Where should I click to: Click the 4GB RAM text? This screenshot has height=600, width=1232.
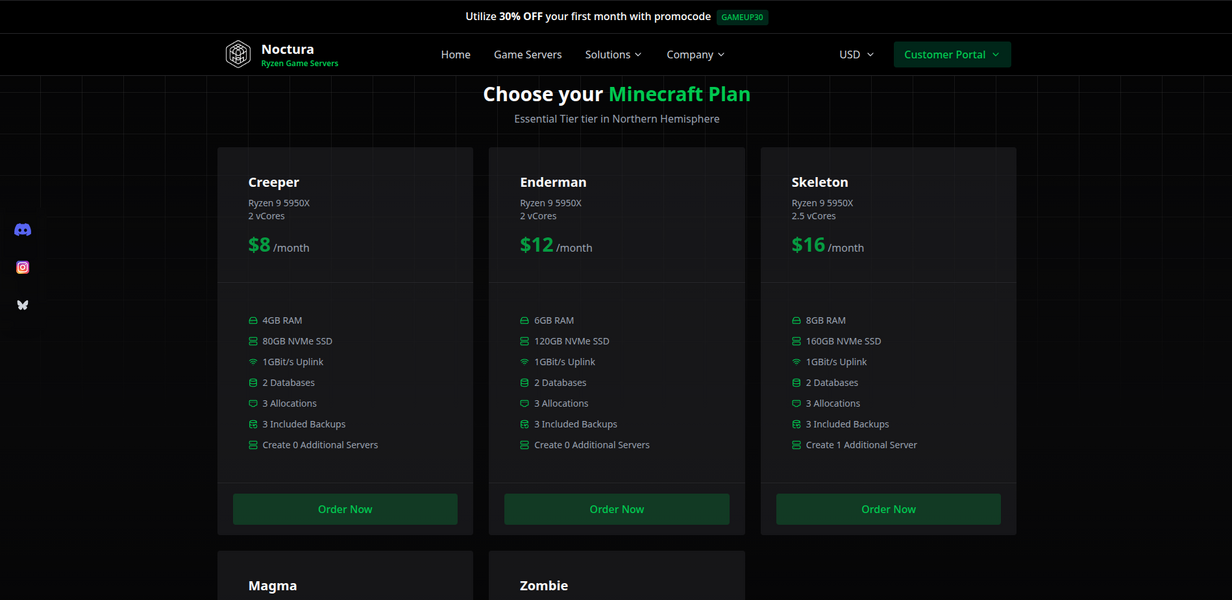pyautogui.click(x=282, y=321)
